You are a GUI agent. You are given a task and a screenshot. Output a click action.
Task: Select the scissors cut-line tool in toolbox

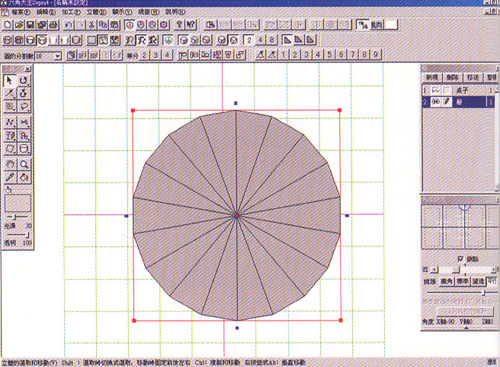(24, 122)
